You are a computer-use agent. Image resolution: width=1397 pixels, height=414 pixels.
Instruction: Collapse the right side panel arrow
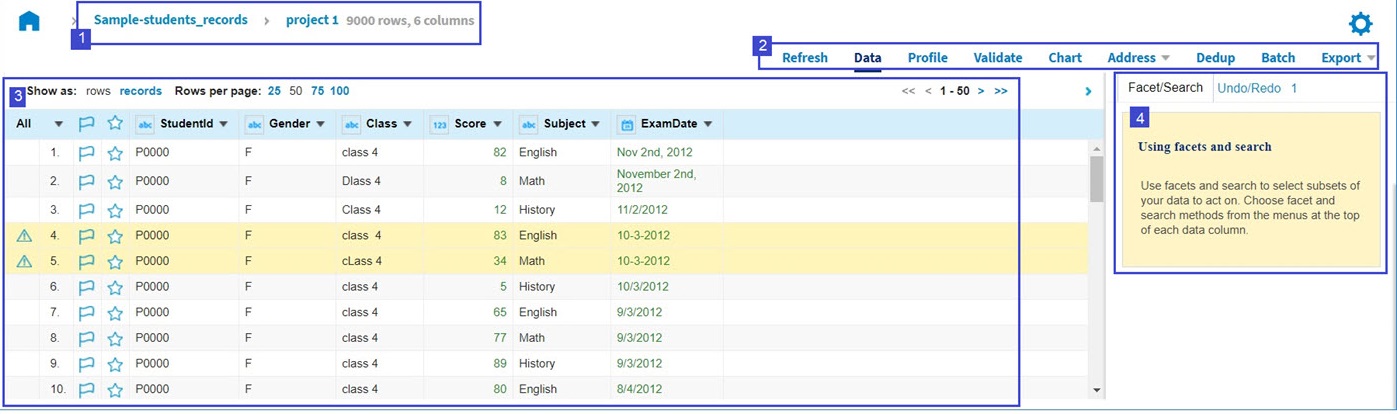1089,92
